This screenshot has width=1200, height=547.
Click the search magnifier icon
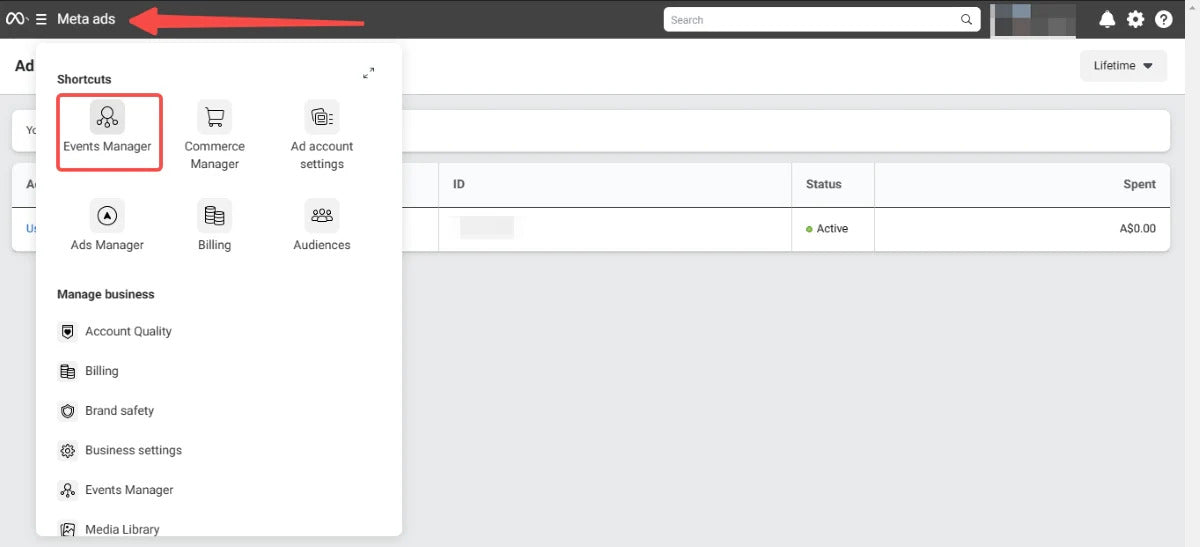coord(966,19)
